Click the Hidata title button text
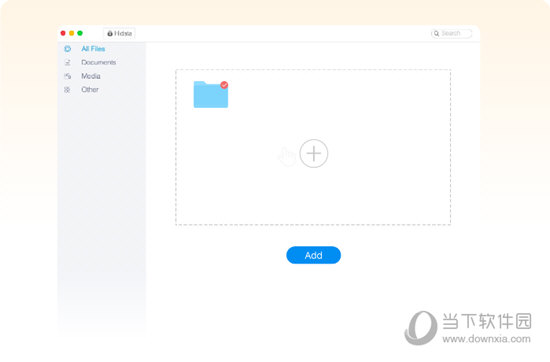Image resolution: width=550 pixels, height=362 pixels. 123,33
